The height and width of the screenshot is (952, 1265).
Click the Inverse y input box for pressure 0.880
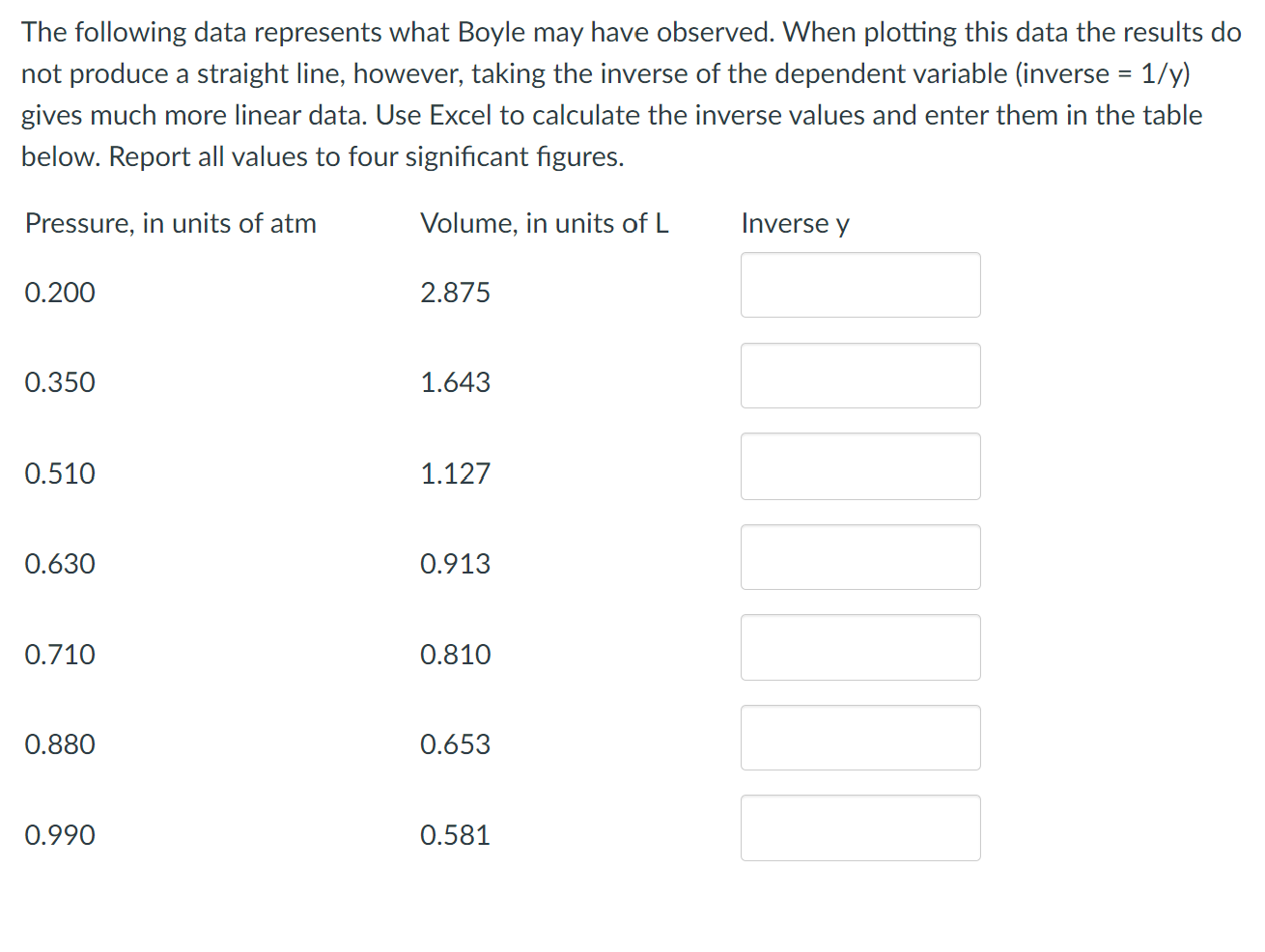pyautogui.click(x=859, y=738)
